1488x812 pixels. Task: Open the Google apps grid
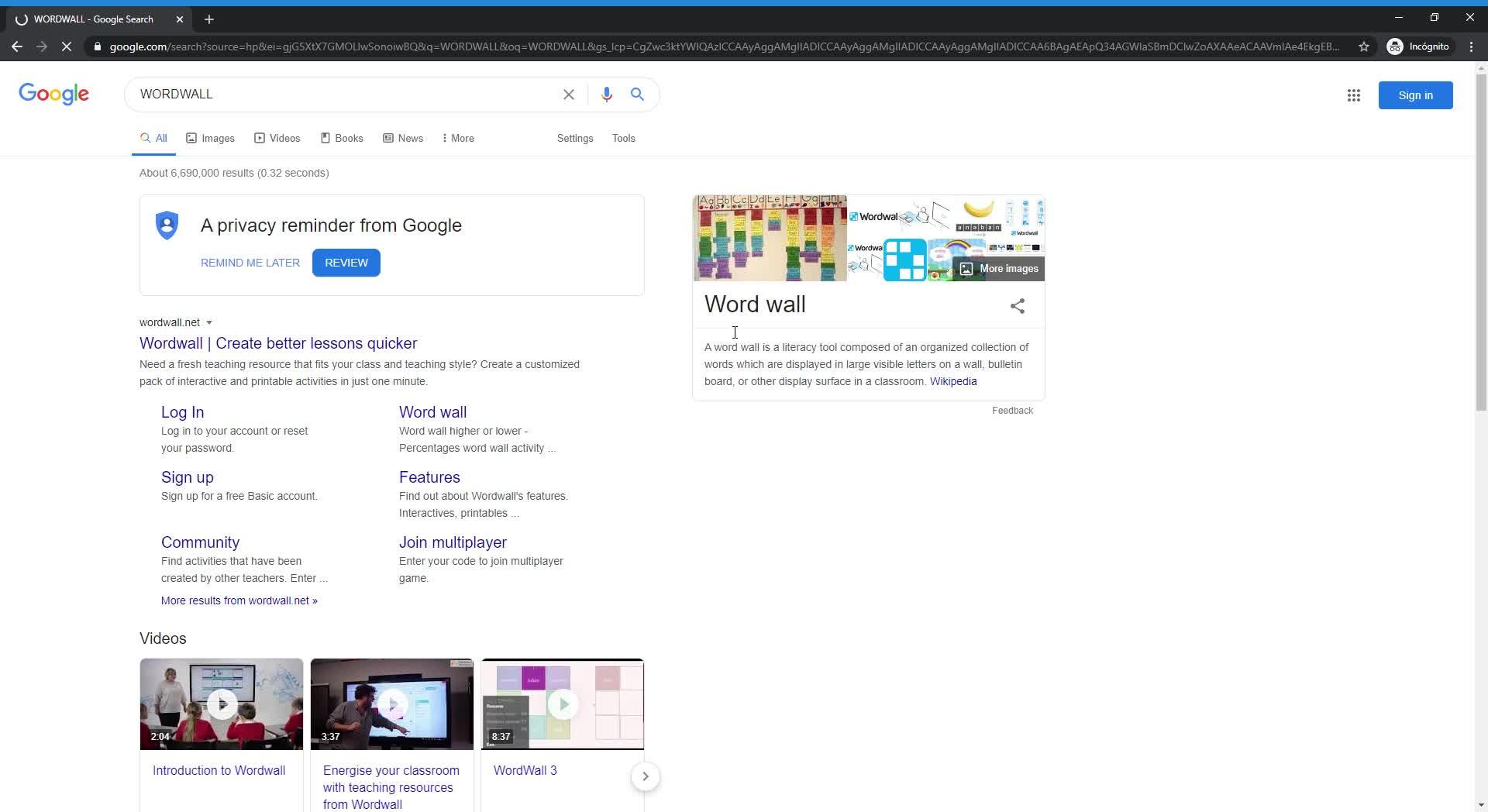pyautogui.click(x=1354, y=95)
